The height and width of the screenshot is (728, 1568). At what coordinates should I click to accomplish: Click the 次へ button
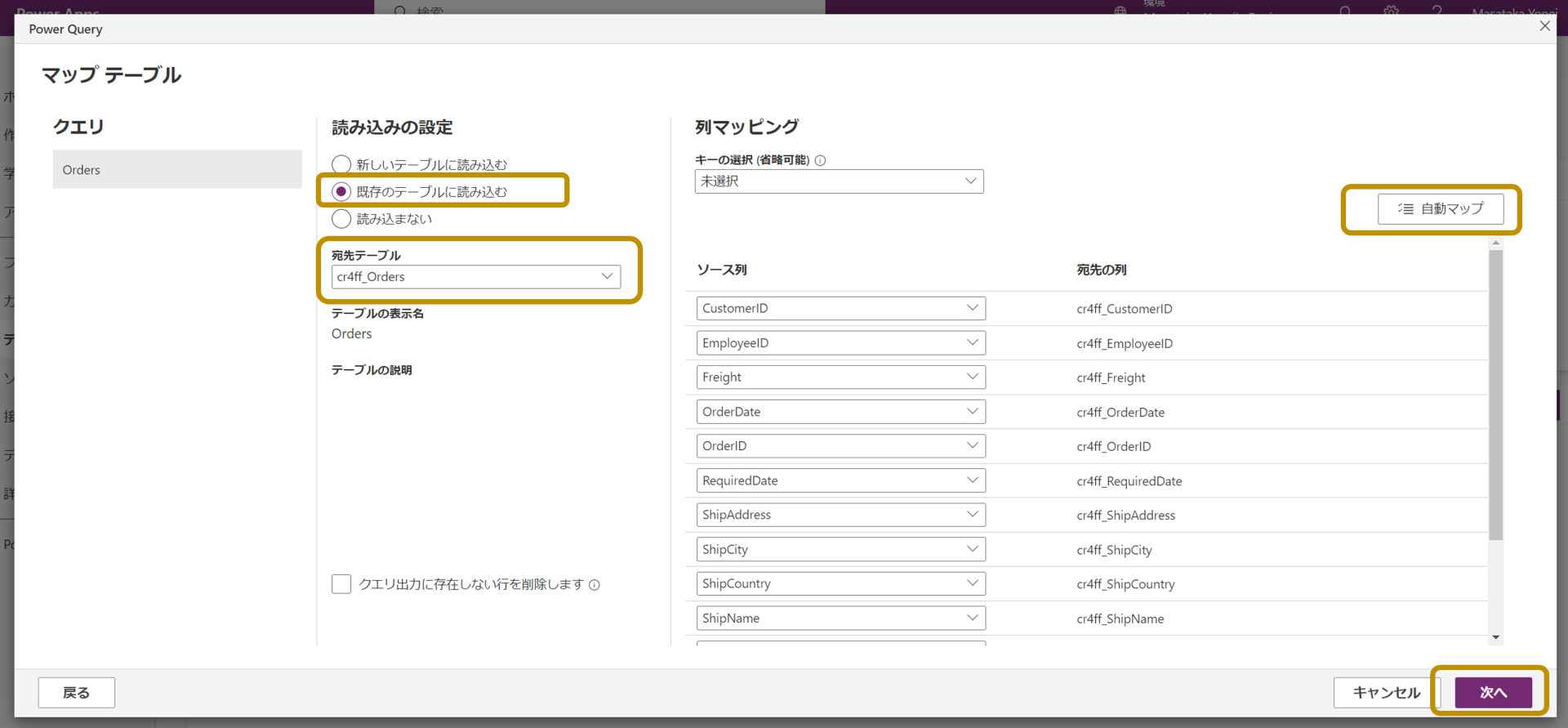click(x=1493, y=692)
